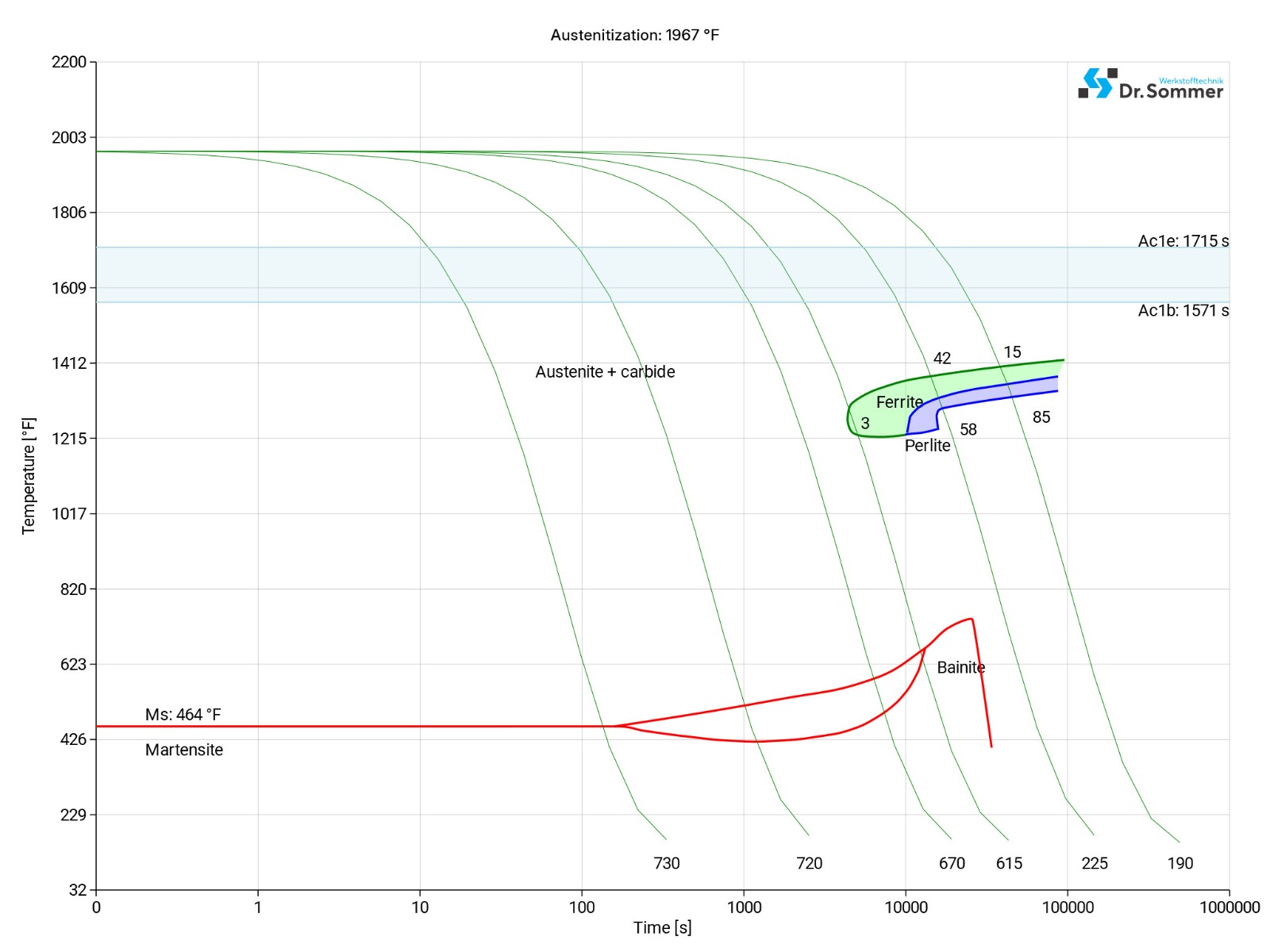Viewport: 1270px width, 952px height.
Task: Click the 2200 tick on temperature axis
Action: [x=69, y=62]
